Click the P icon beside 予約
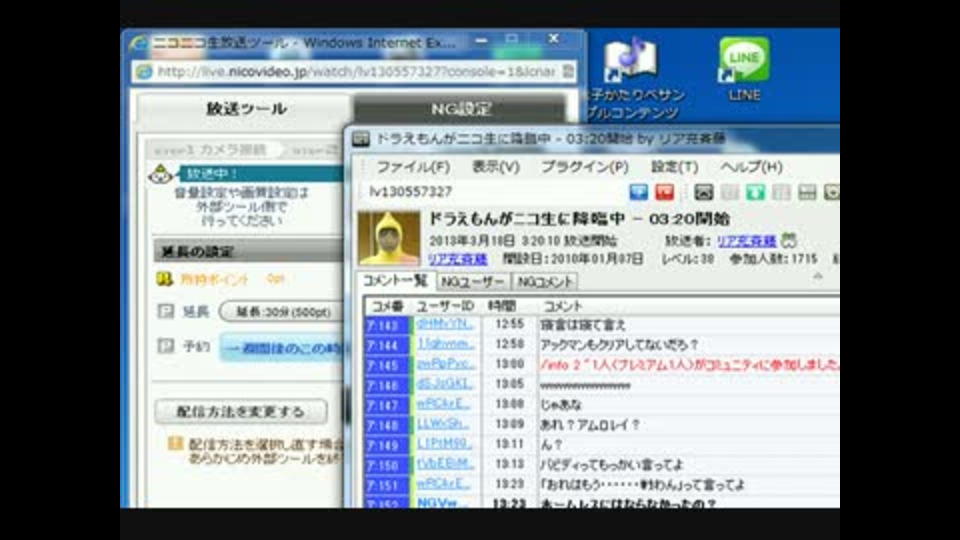The image size is (960, 540). click(166, 346)
